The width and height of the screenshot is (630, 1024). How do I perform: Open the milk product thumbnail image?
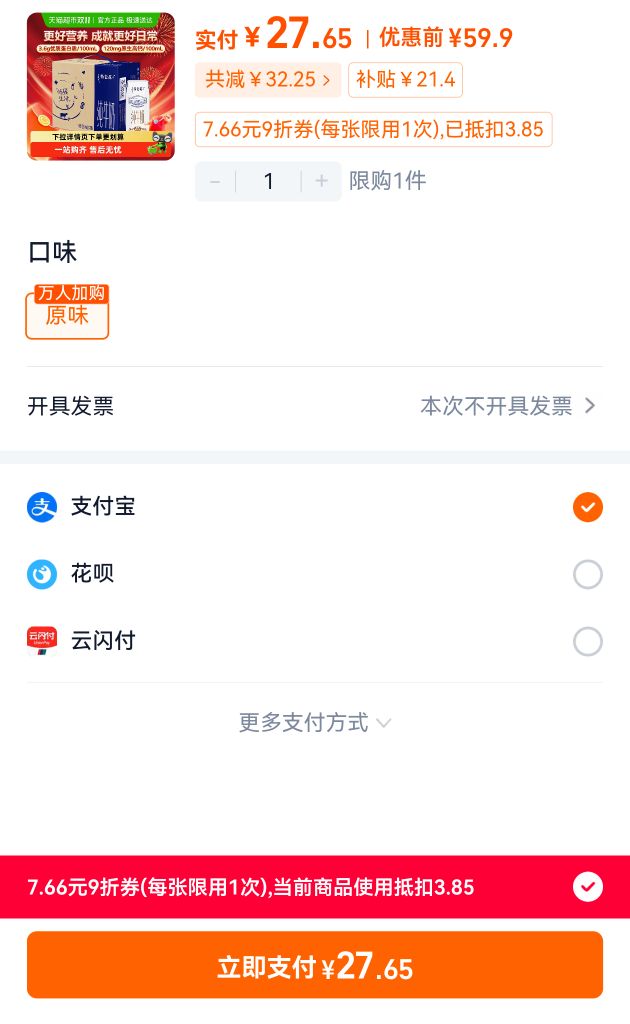click(101, 86)
